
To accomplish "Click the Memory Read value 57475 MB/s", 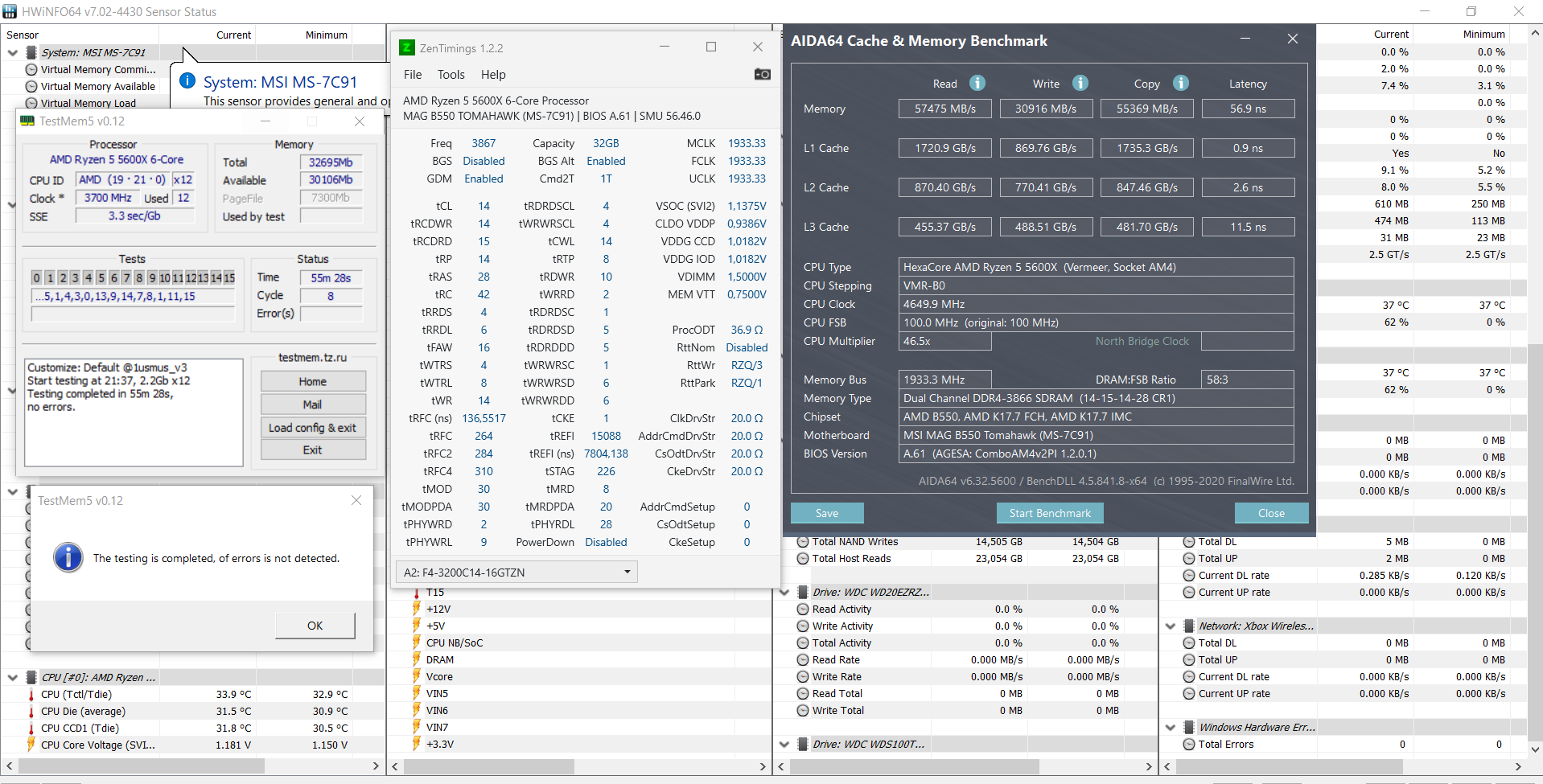I will [945, 109].
